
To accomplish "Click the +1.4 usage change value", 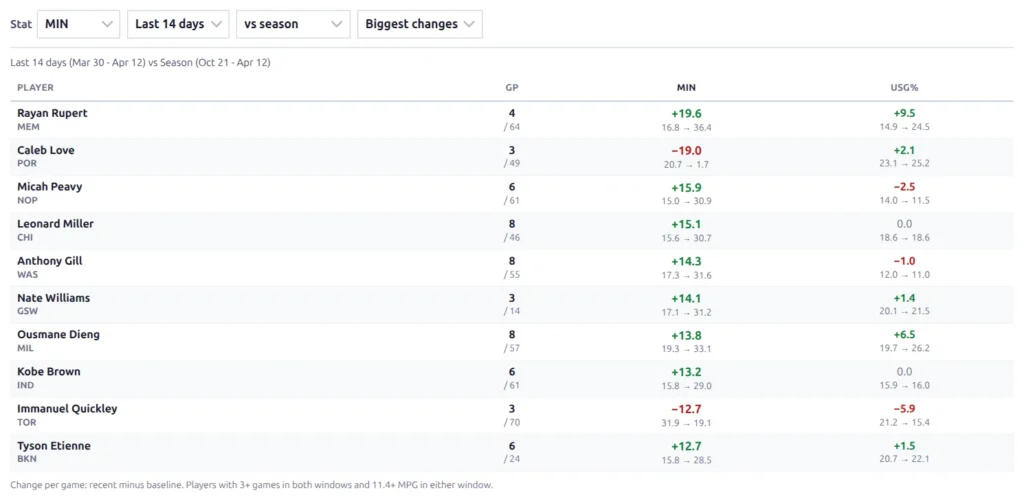I will pyautogui.click(x=904, y=298).
